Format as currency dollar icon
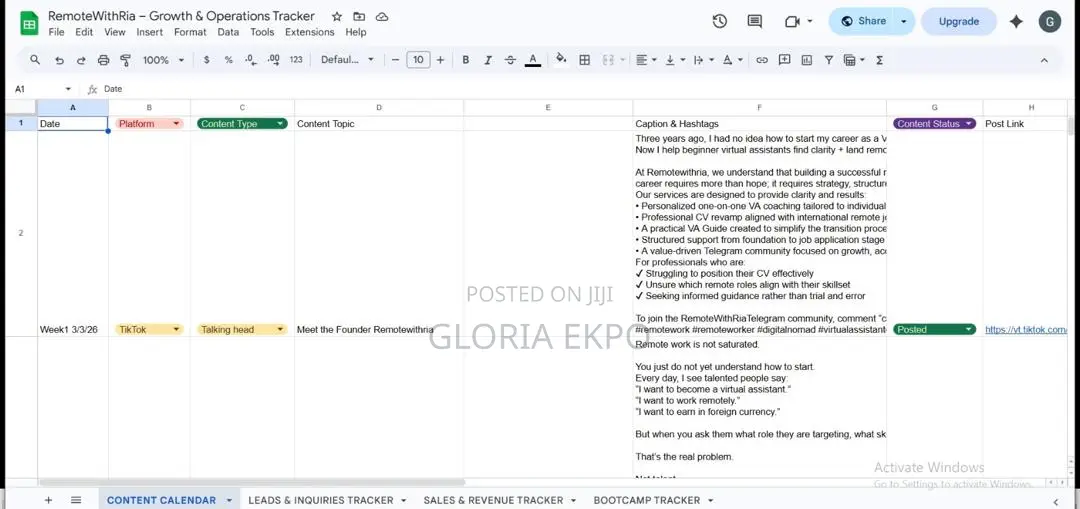Image resolution: width=1080 pixels, height=509 pixels. point(207,60)
